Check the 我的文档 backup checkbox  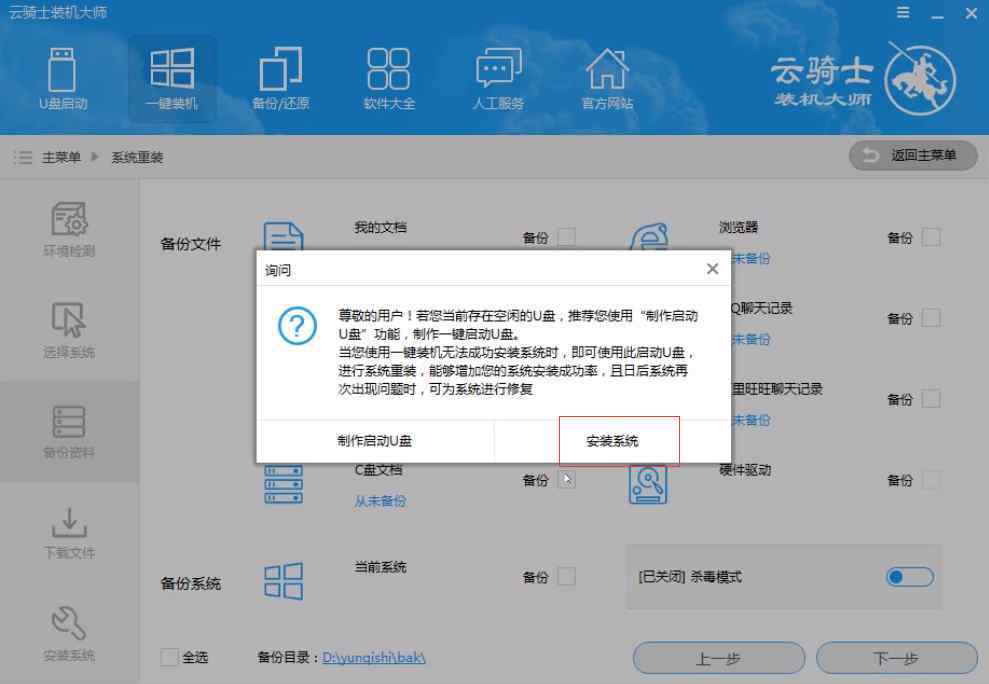click(566, 237)
